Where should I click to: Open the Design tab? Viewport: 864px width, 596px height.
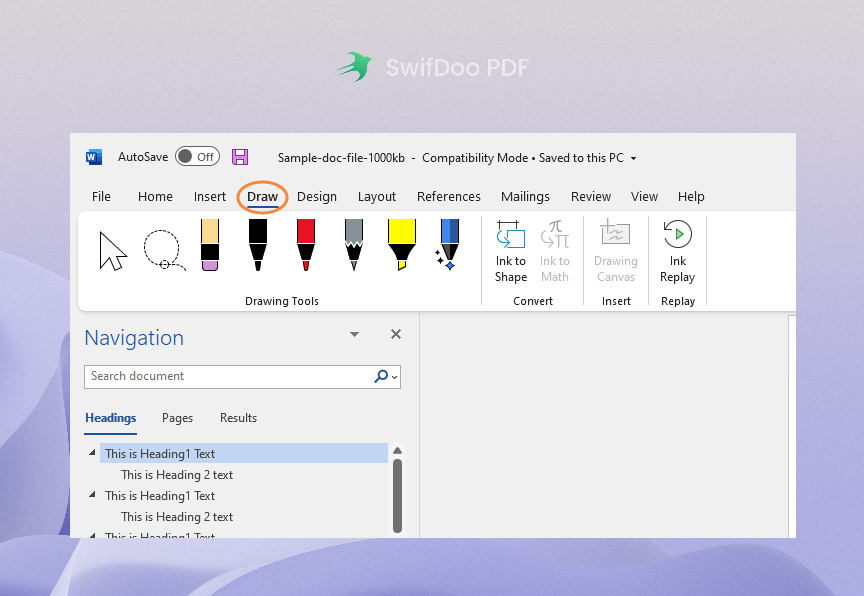[317, 197]
